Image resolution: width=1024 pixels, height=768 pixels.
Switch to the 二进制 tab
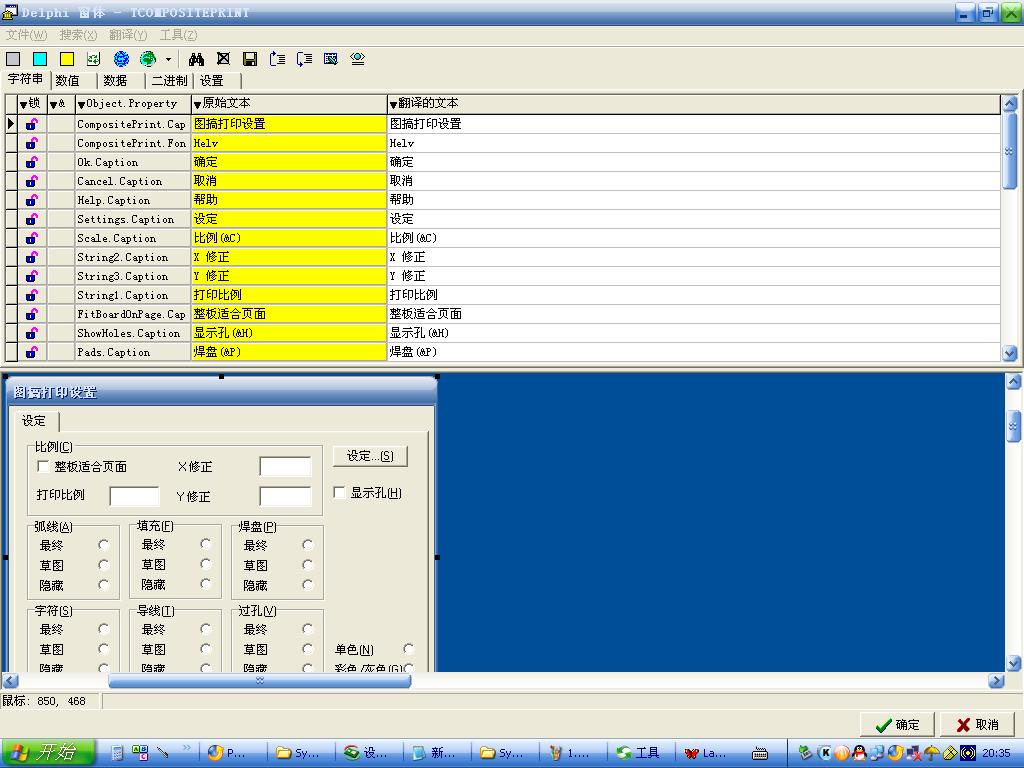169,81
